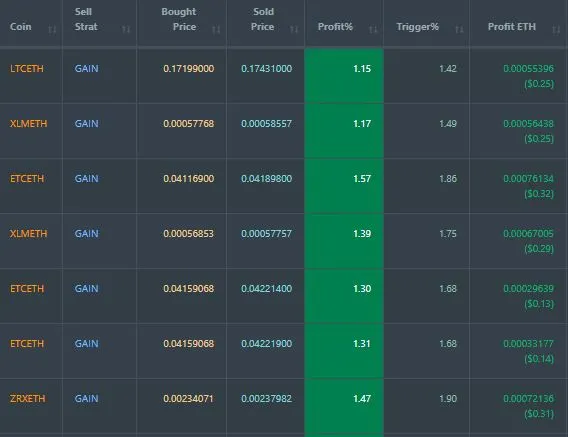Click the Profit% column header label
Image resolution: width=568 pixels, height=437 pixels.
click(x=335, y=27)
